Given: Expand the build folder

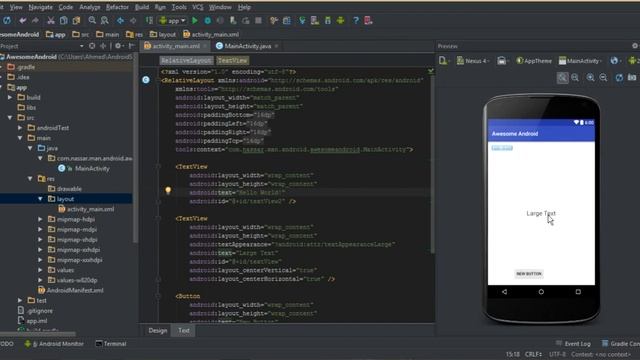Looking at the screenshot, I should [x=10, y=98].
